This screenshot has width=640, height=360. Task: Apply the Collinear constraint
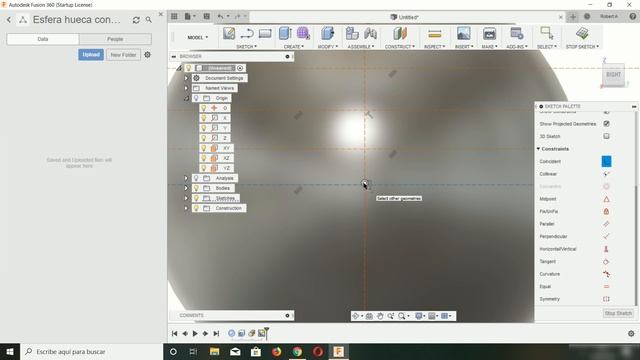(606, 174)
